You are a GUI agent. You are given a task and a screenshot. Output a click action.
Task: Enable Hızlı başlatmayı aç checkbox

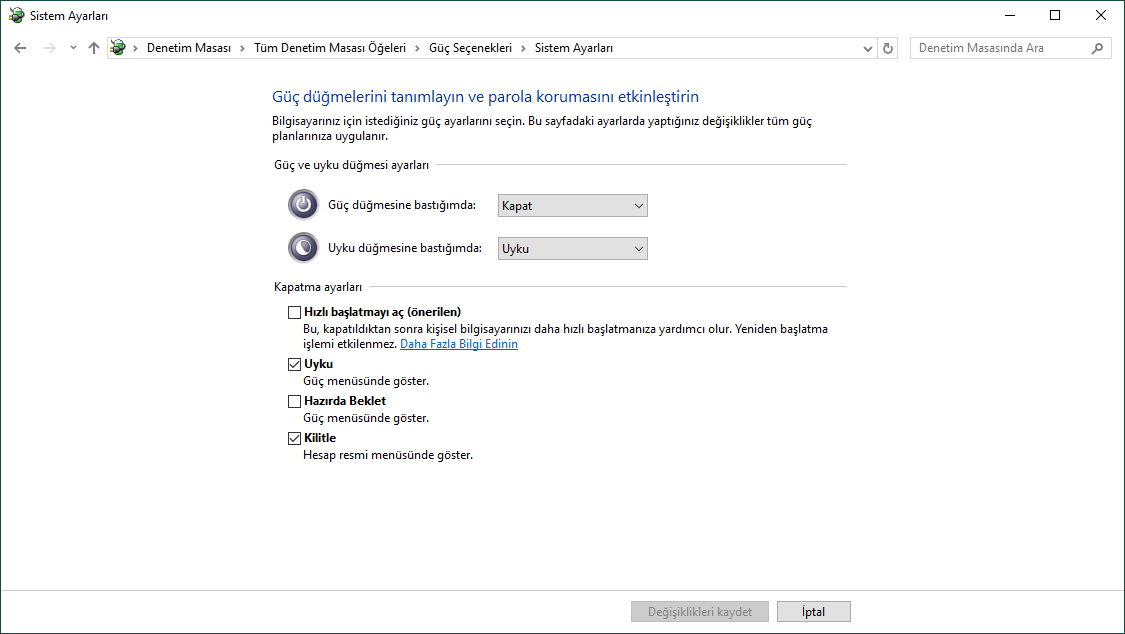click(294, 312)
